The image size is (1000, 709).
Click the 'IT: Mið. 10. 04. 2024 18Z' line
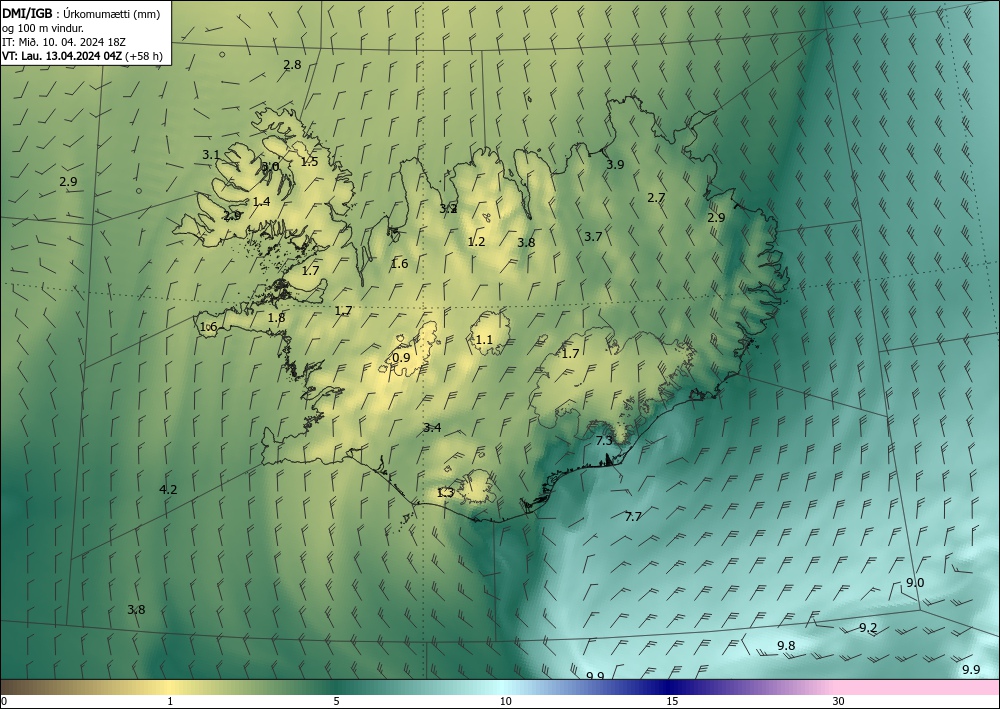[x=64, y=42]
